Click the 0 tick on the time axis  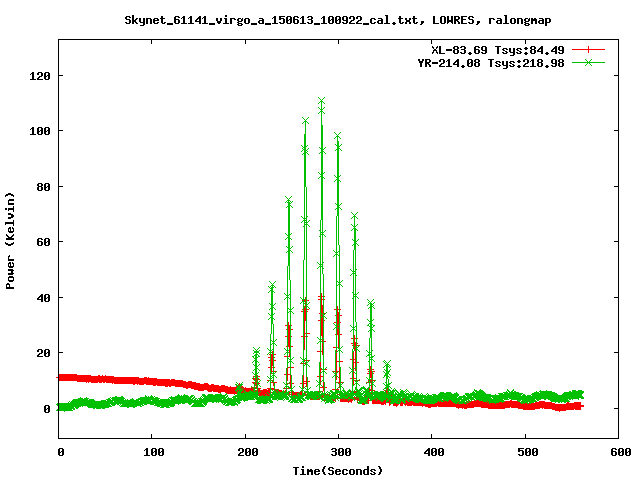click(60, 452)
